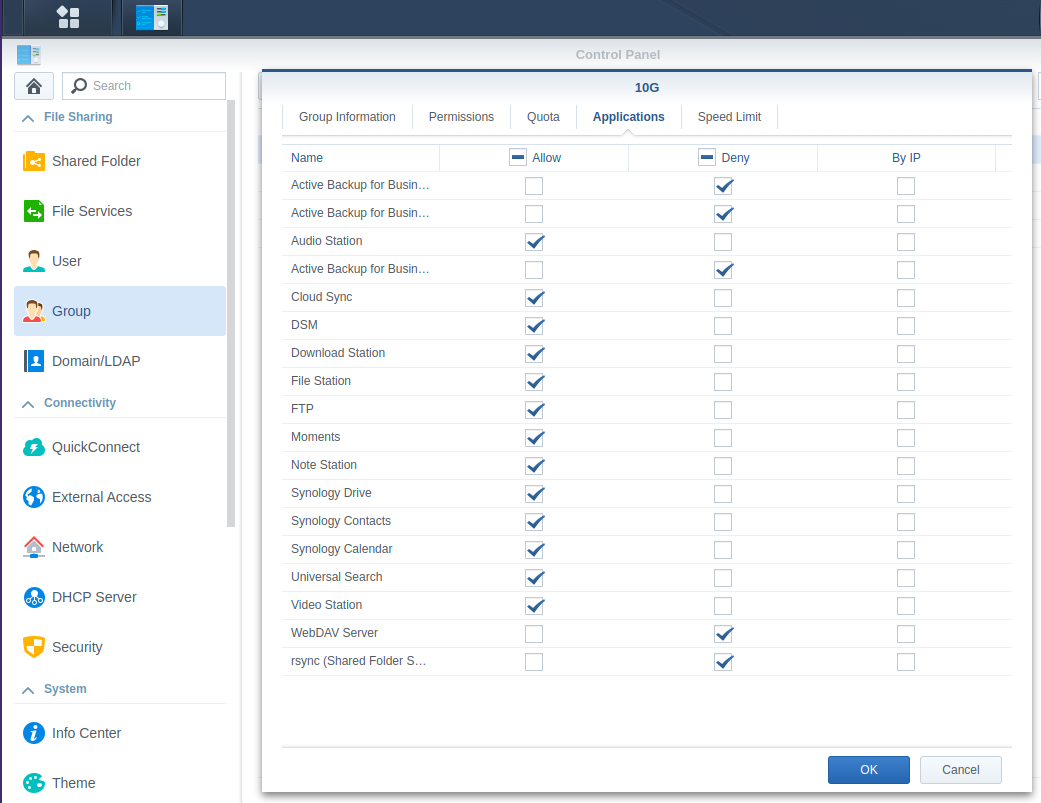Uncheck Allow for Moments
The height and width of the screenshot is (803, 1041).
tap(534, 438)
